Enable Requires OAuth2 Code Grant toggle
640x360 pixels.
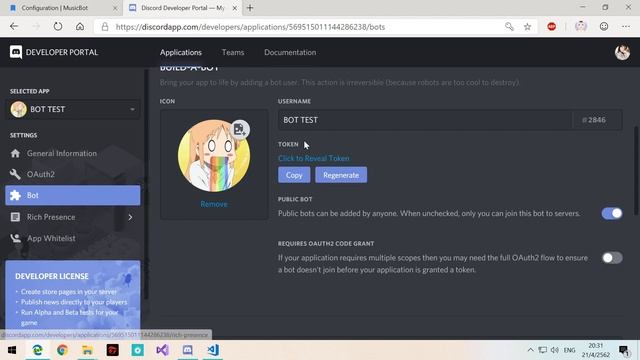click(612, 258)
